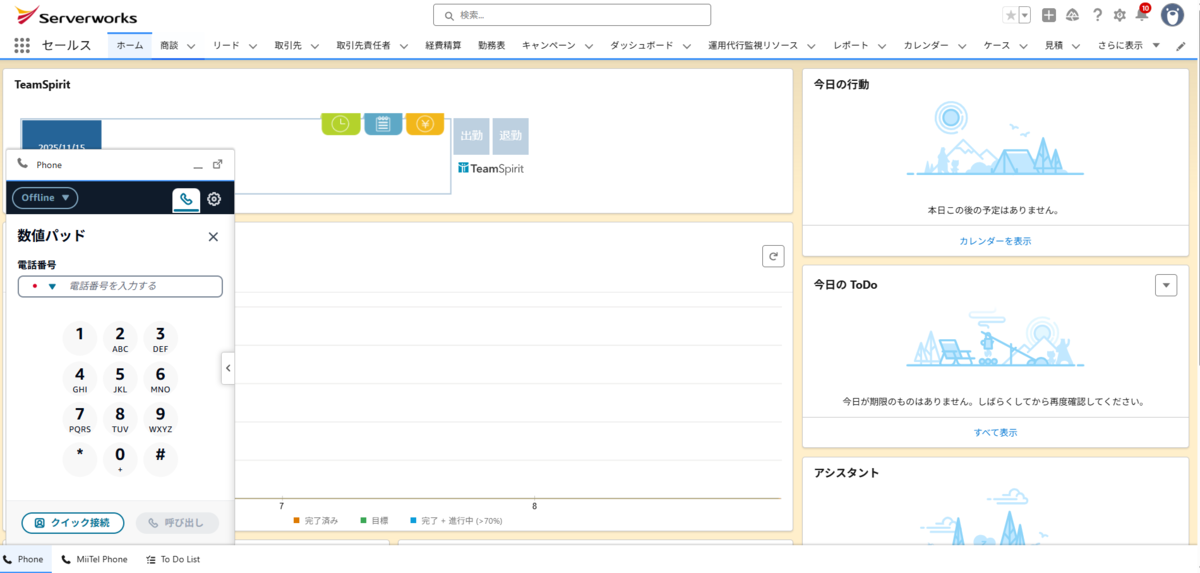
Task: Click the 出勤 clock-in button
Action: [471, 136]
